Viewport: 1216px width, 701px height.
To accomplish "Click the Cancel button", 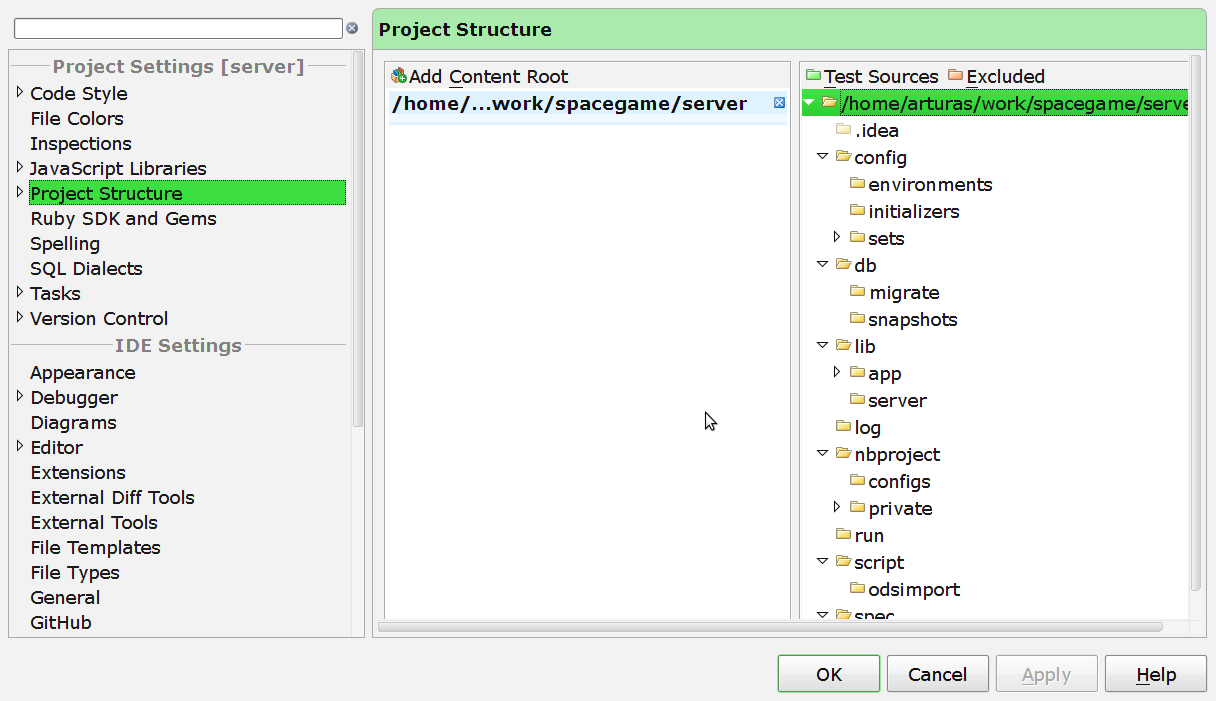I will pos(938,674).
